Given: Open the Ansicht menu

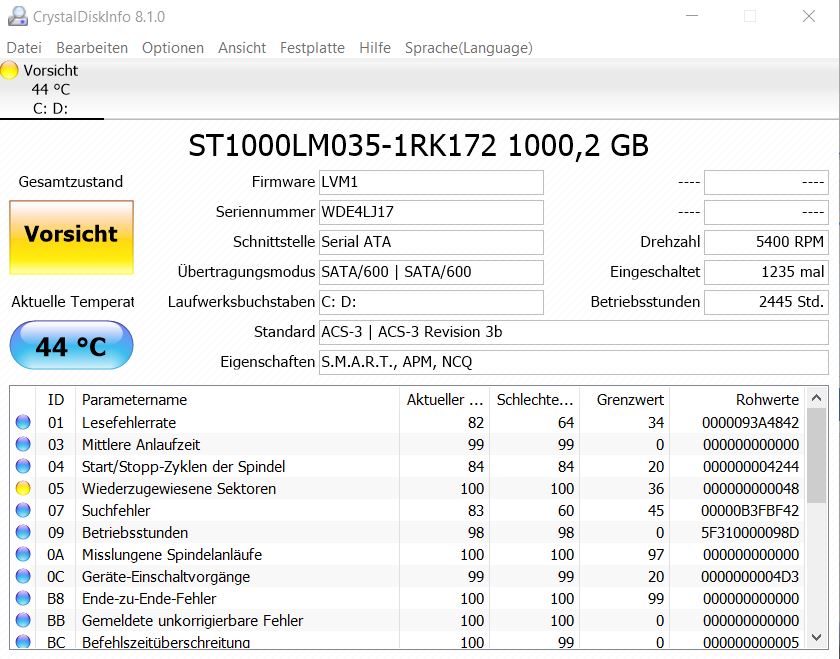Looking at the screenshot, I should coord(242,47).
